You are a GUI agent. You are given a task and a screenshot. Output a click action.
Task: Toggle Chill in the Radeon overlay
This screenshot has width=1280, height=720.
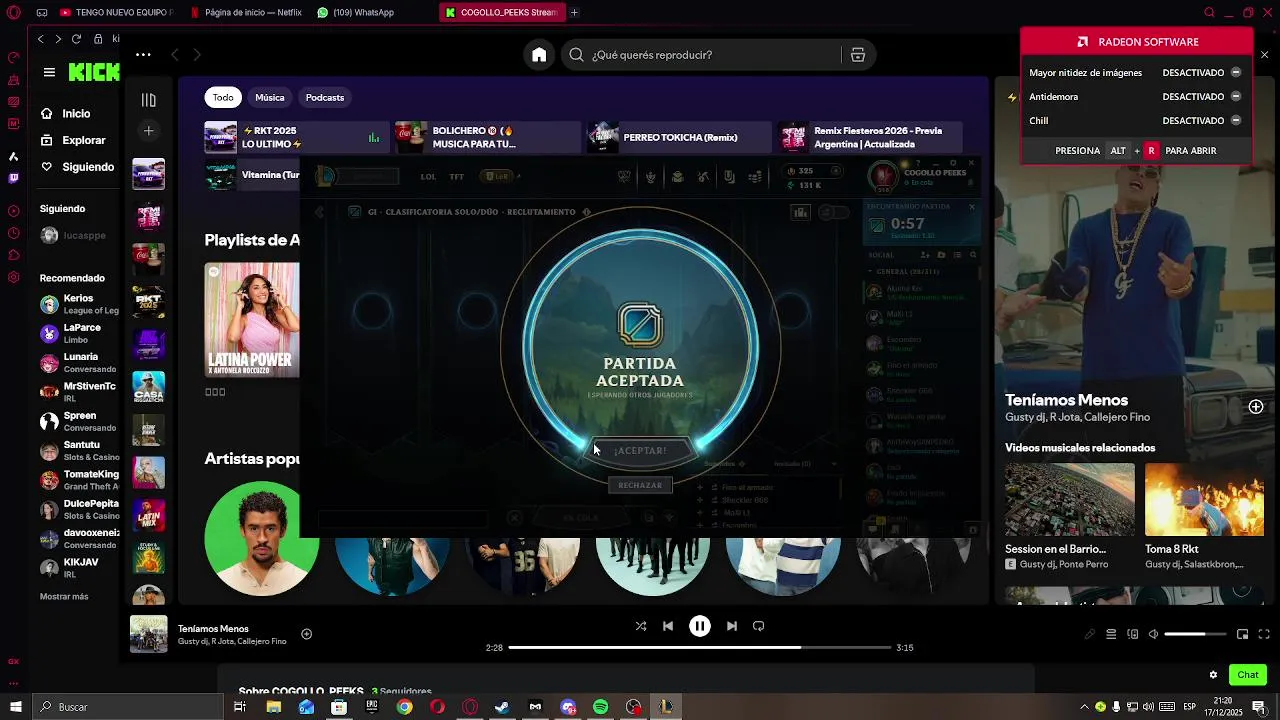[1236, 121]
